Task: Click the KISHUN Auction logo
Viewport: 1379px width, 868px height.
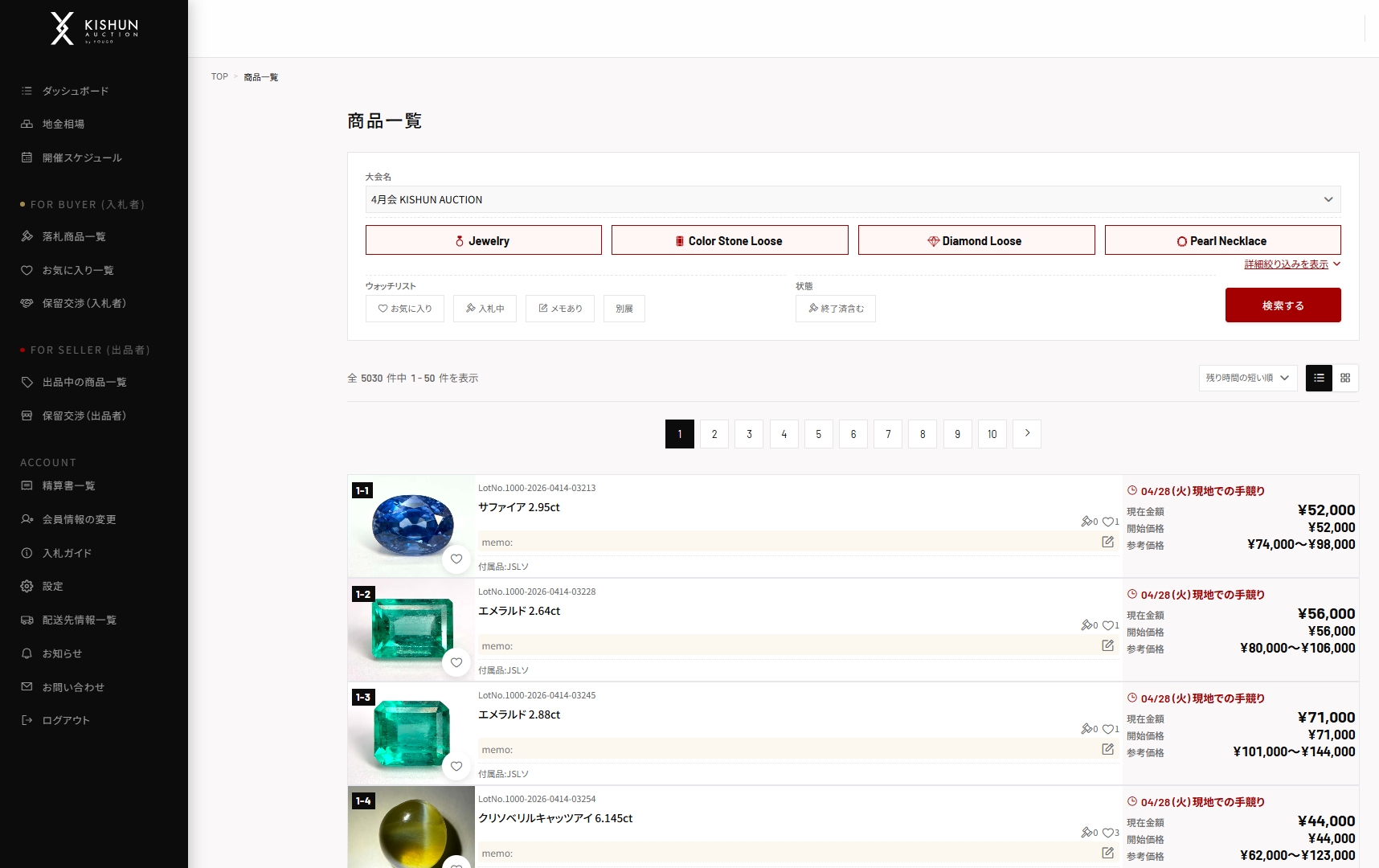Action: tap(94, 28)
